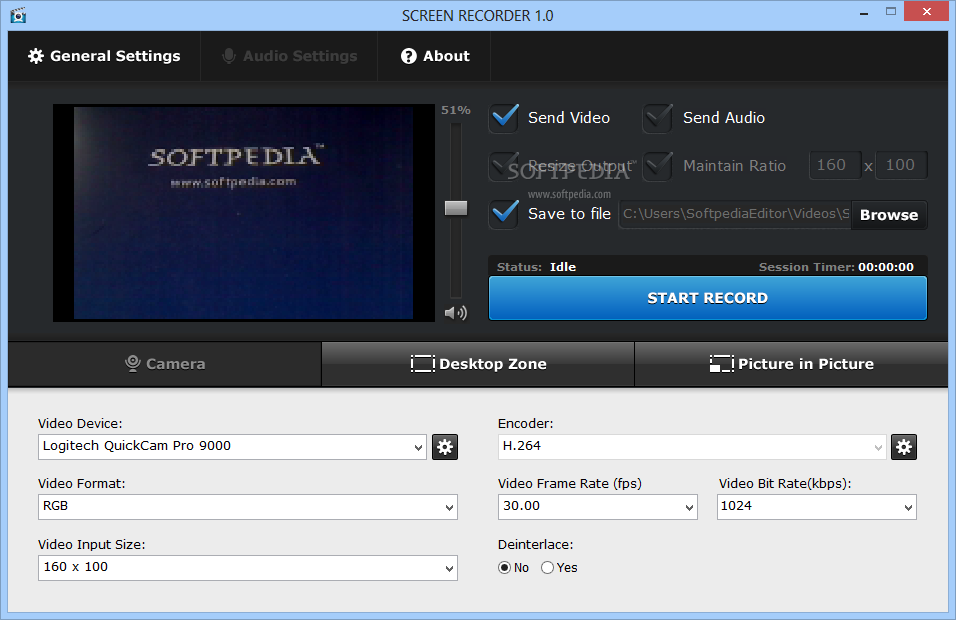Switch to the Picture in Picture tab

(791, 364)
